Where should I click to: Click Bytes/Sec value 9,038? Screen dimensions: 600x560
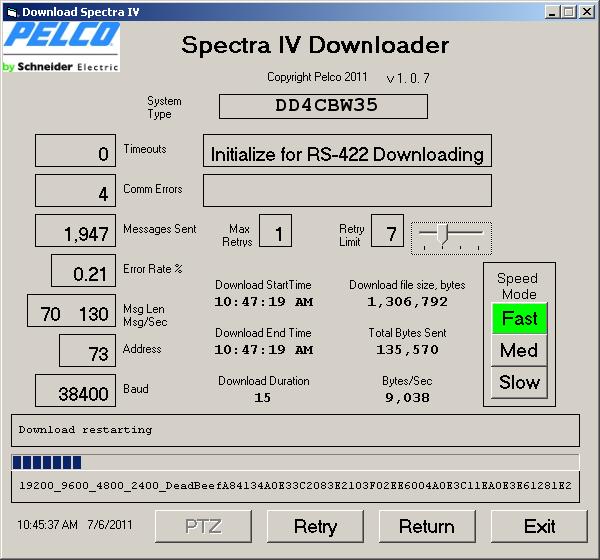click(407, 398)
